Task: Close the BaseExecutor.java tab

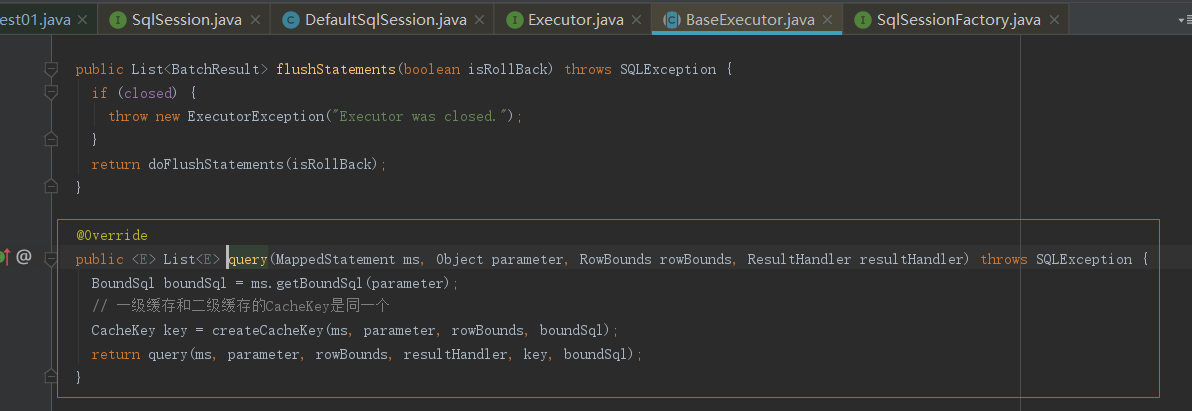Action: pos(829,21)
